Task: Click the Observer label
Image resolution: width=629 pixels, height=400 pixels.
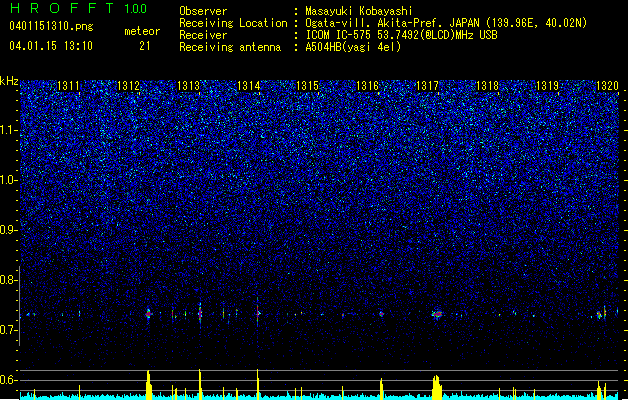Action: 203,11
